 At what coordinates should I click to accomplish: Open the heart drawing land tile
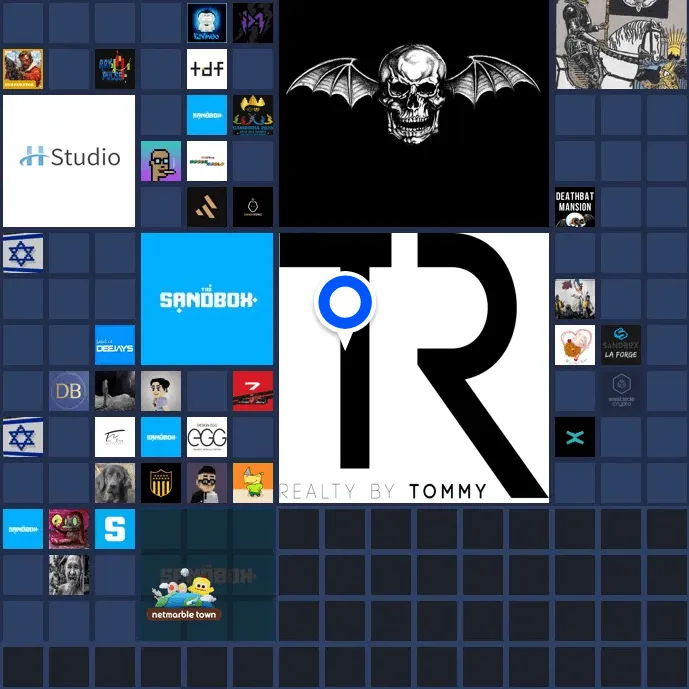[x=575, y=345]
